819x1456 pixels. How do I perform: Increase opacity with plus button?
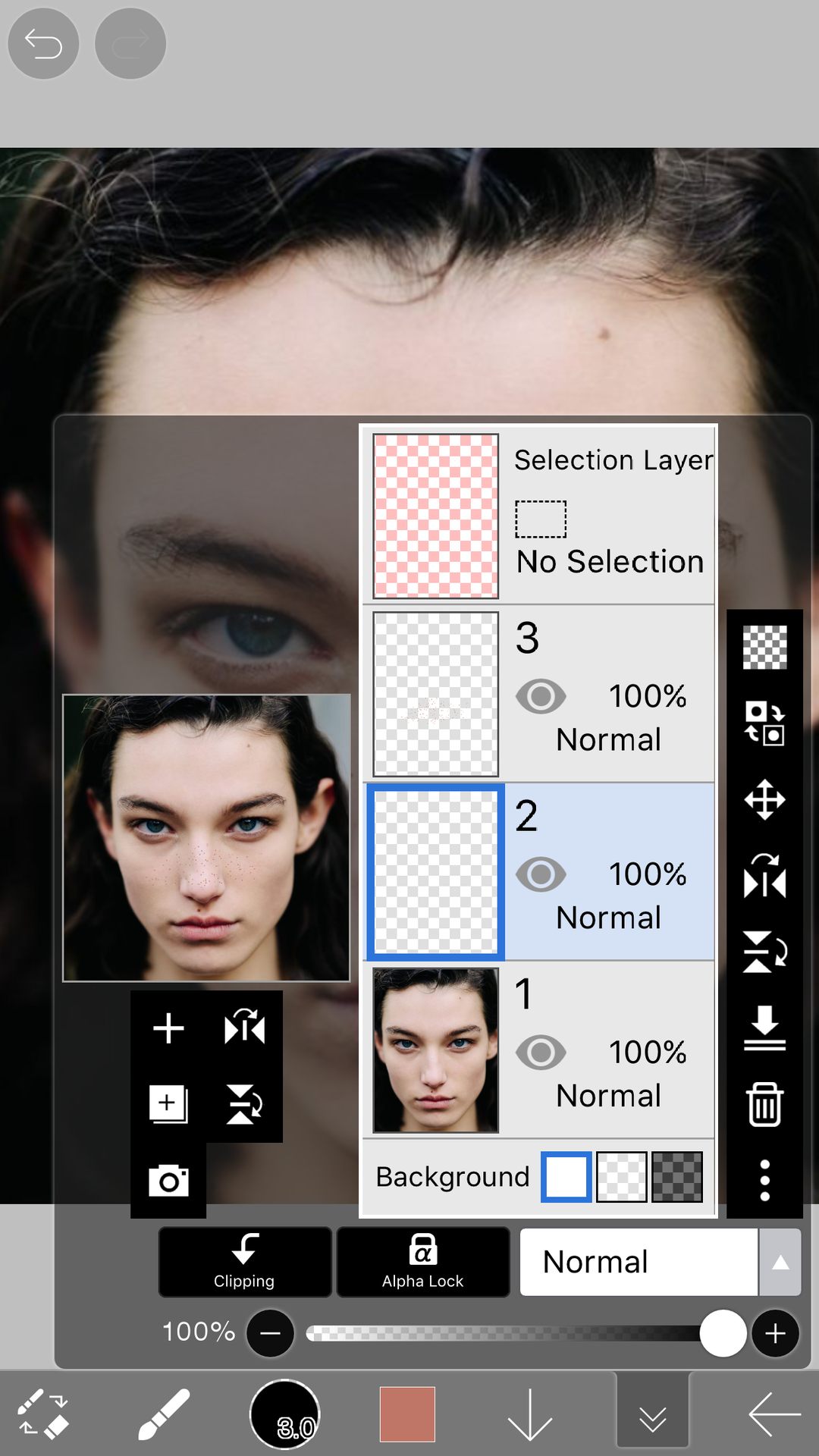(775, 1333)
